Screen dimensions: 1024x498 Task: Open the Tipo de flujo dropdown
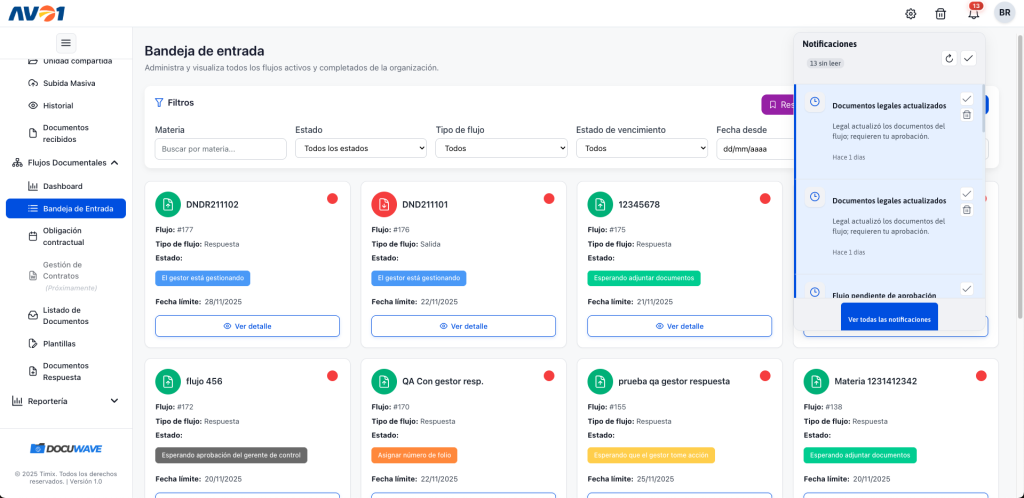(x=501, y=148)
